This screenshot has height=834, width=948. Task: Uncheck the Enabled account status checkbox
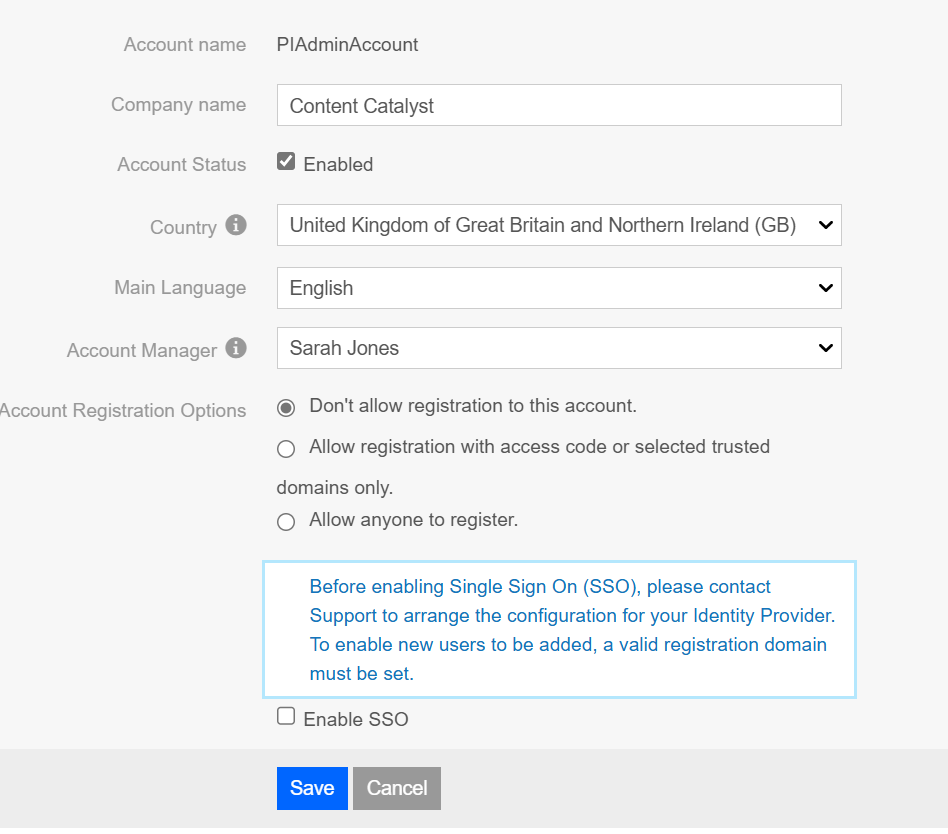click(x=286, y=162)
